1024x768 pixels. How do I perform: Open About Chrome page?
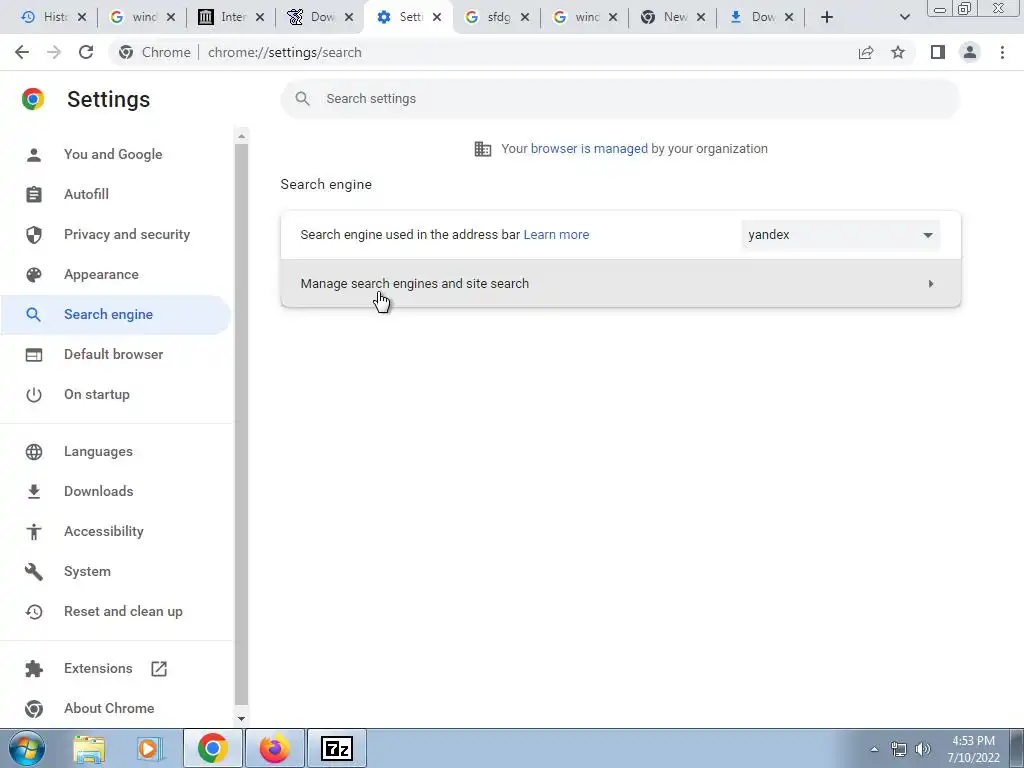tap(109, 708)
